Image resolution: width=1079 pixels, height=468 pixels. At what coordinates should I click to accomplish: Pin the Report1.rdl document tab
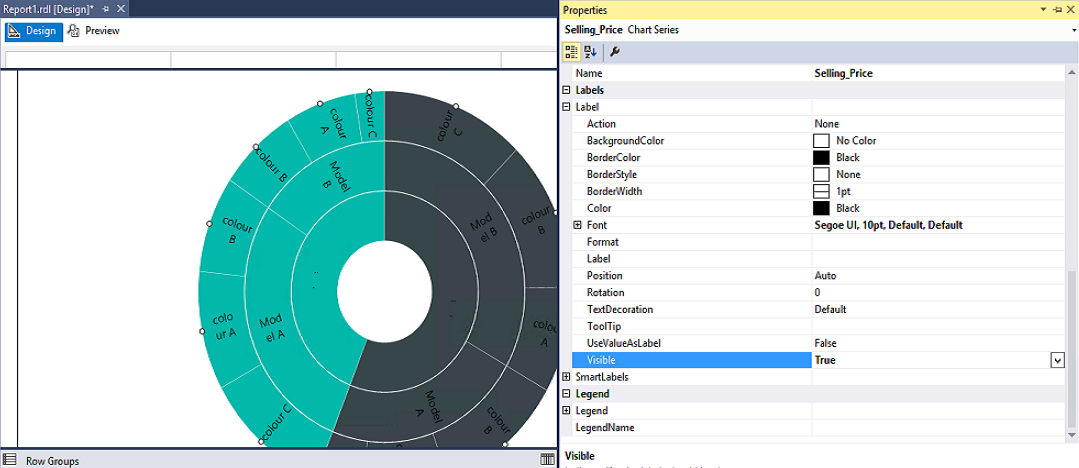[x=106, y=9]
